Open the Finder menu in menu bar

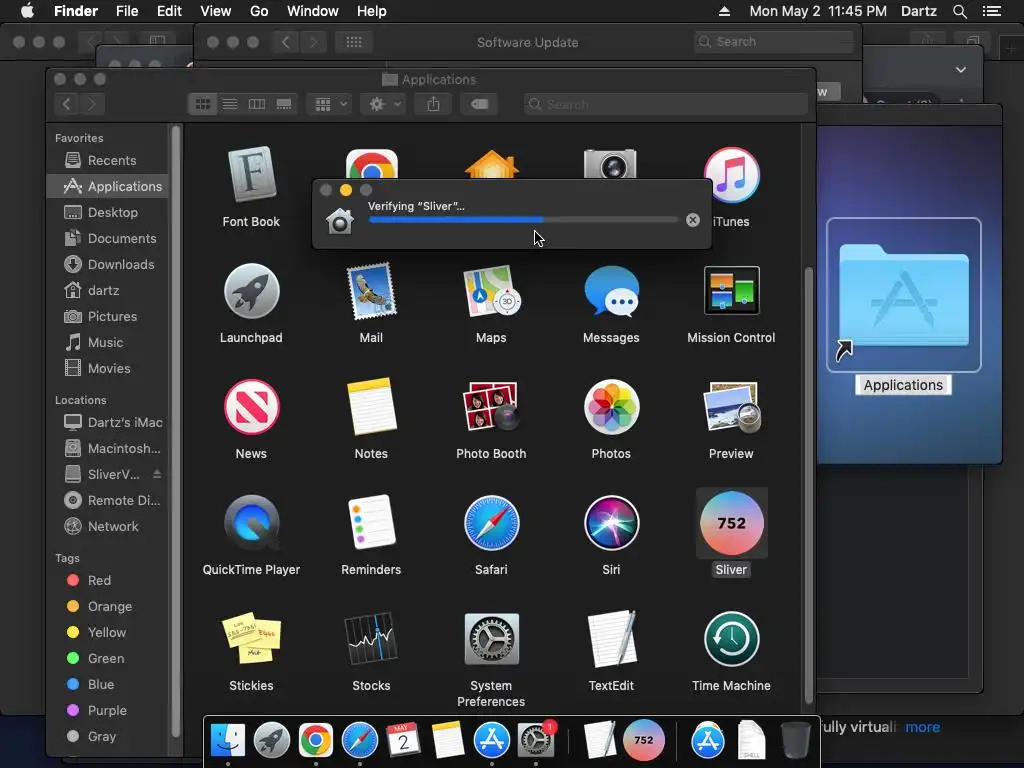76,11
